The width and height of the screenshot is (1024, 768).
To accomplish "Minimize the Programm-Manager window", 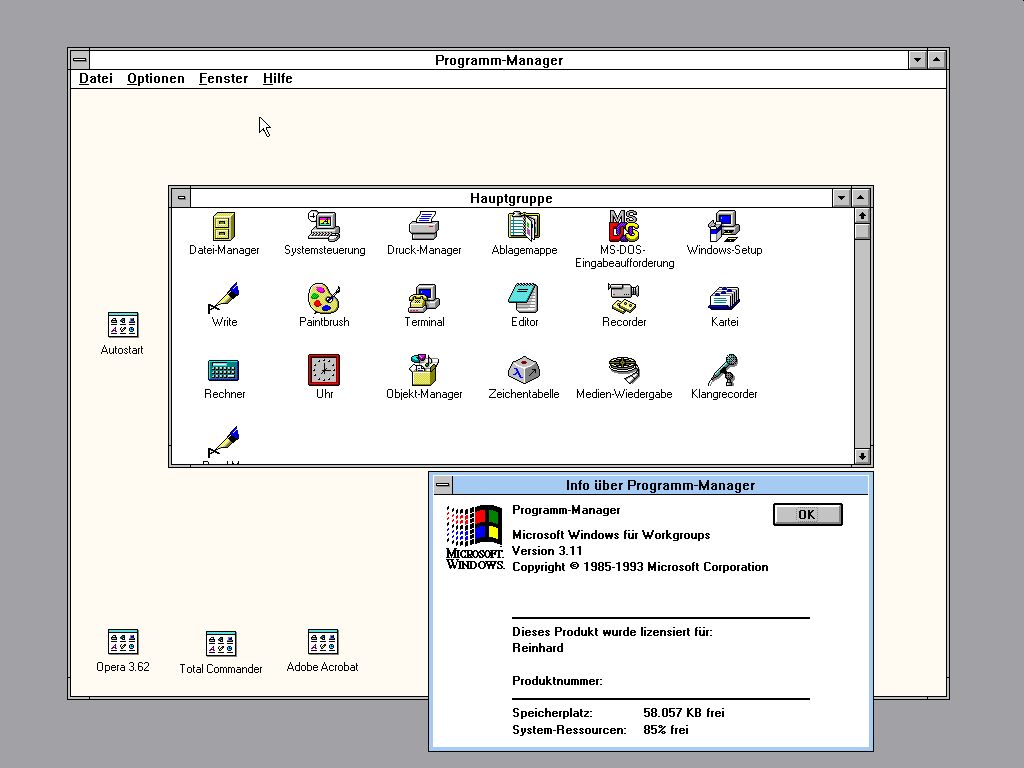I will point(917,60).
